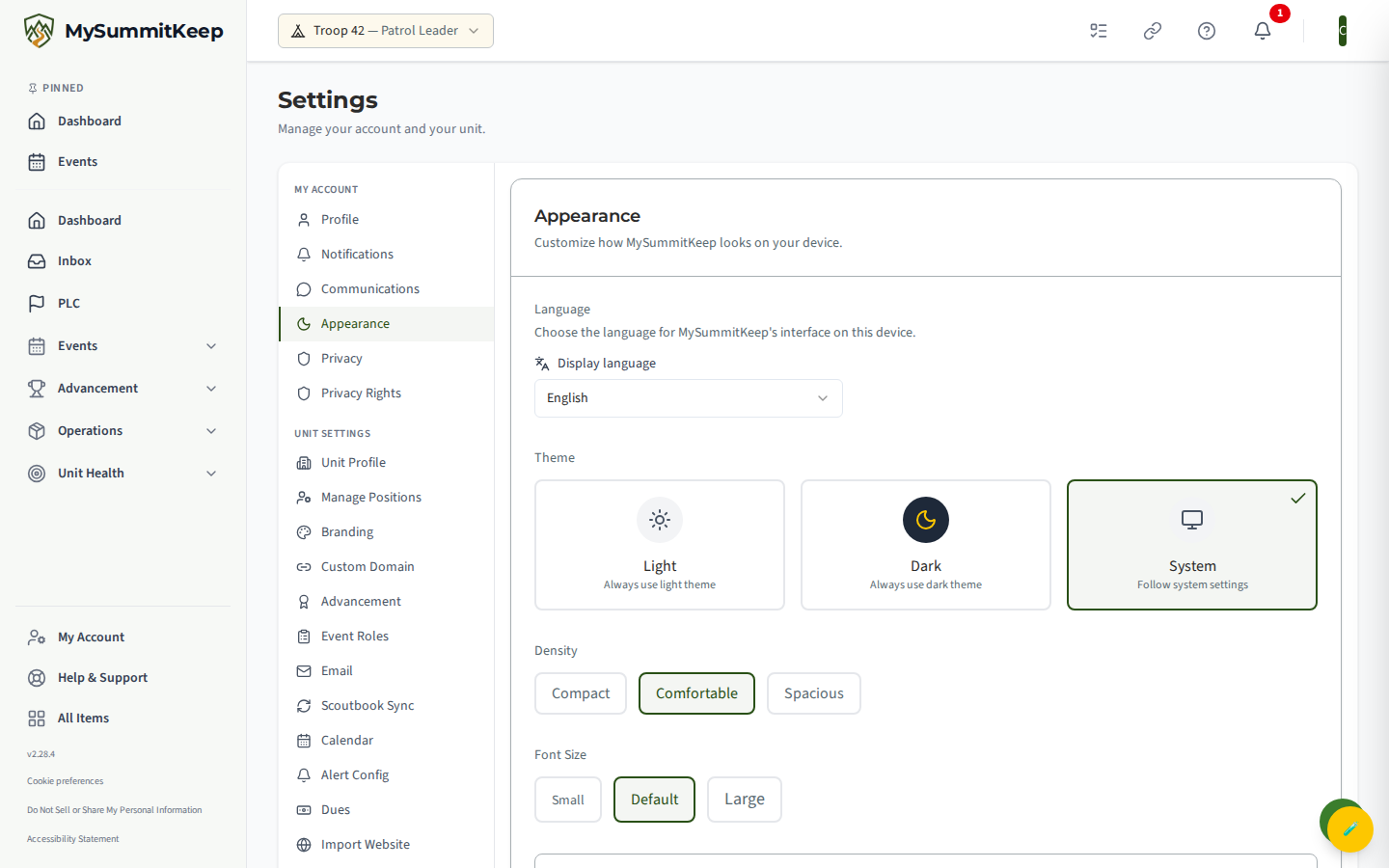
Task: Click the floating pencil feedback button
Action: pyautogui.click(x=1350, y=829)
